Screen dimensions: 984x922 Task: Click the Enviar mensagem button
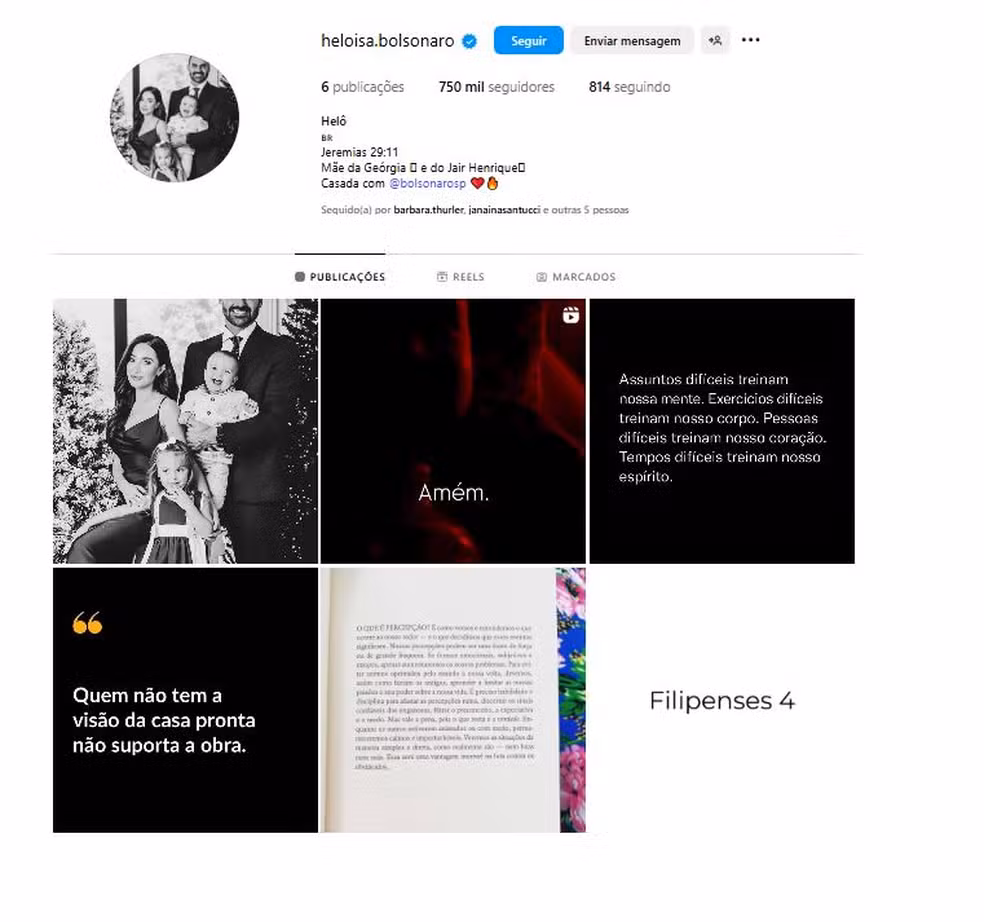point(632,41)
